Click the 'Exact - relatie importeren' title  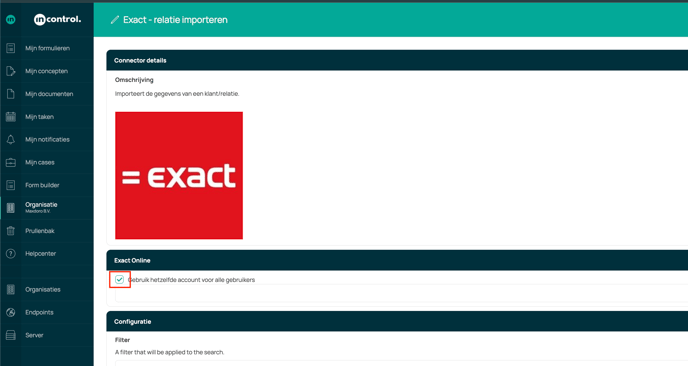click(176, 20)
